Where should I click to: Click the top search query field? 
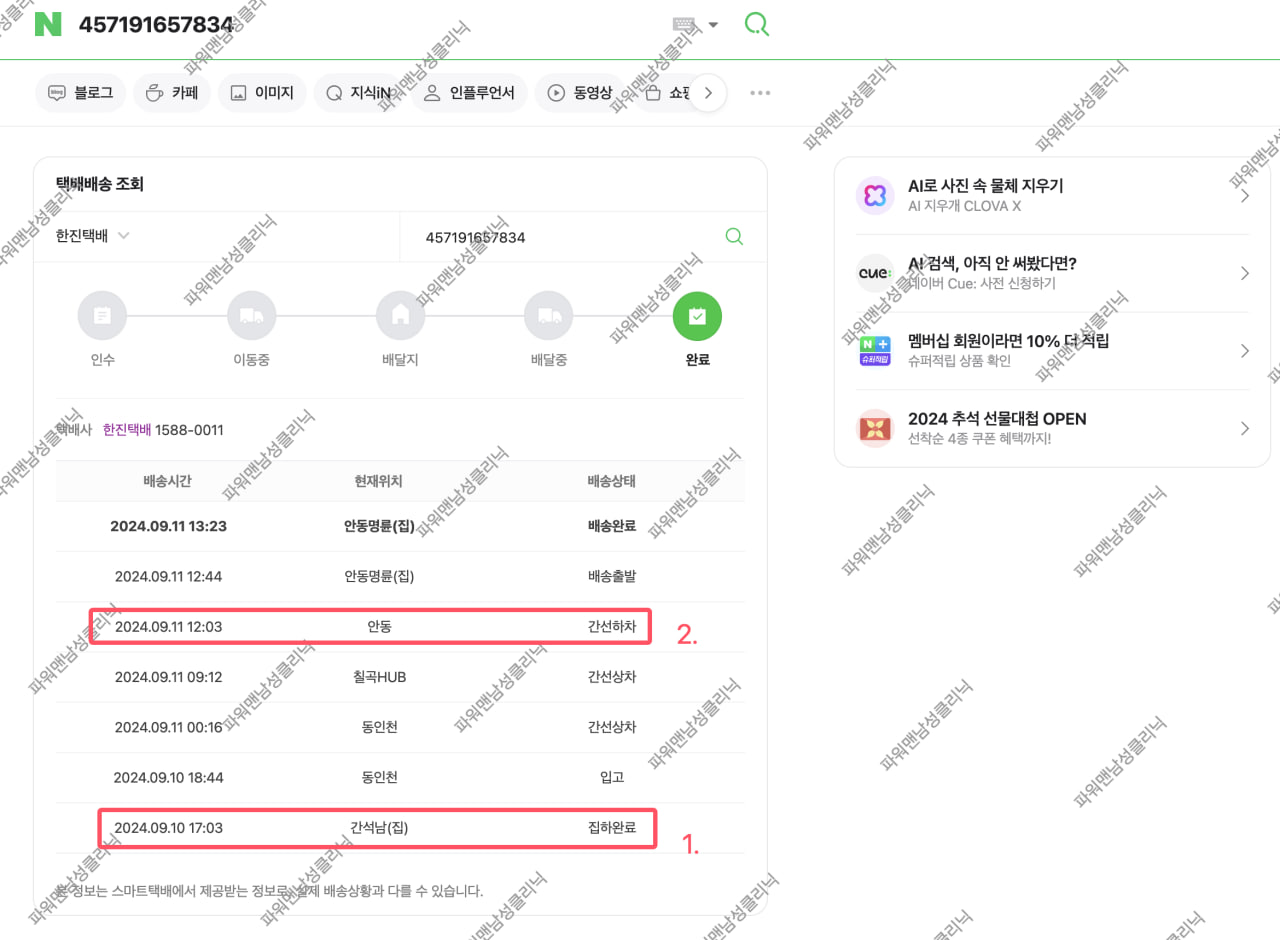pos(370,25)
